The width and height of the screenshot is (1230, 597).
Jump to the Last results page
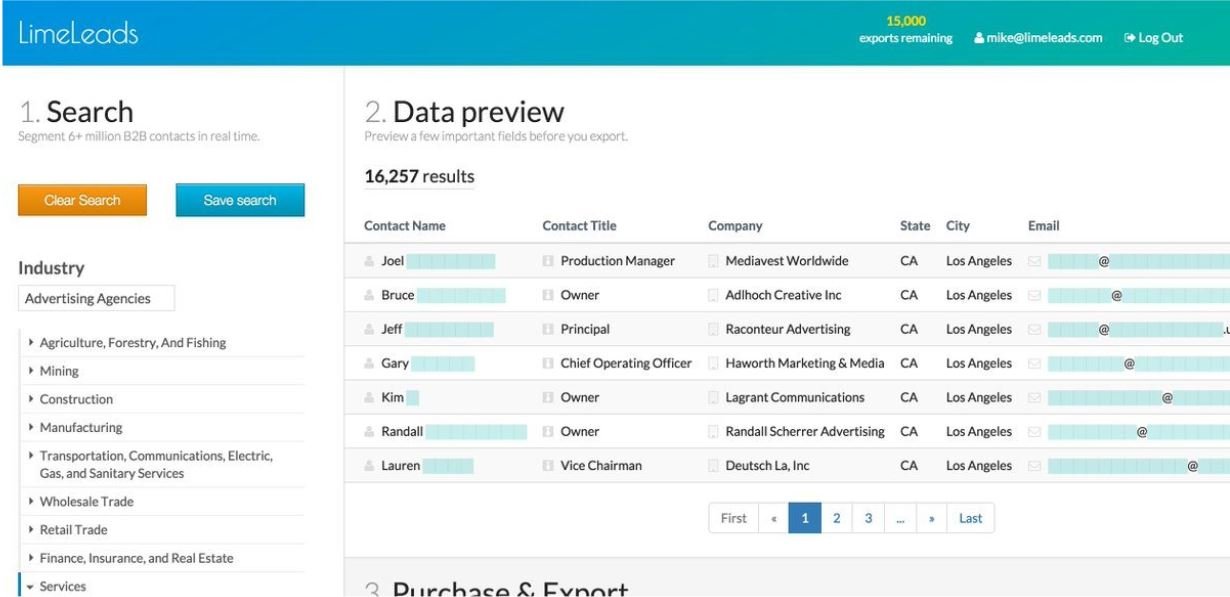[x=970, y=518]
